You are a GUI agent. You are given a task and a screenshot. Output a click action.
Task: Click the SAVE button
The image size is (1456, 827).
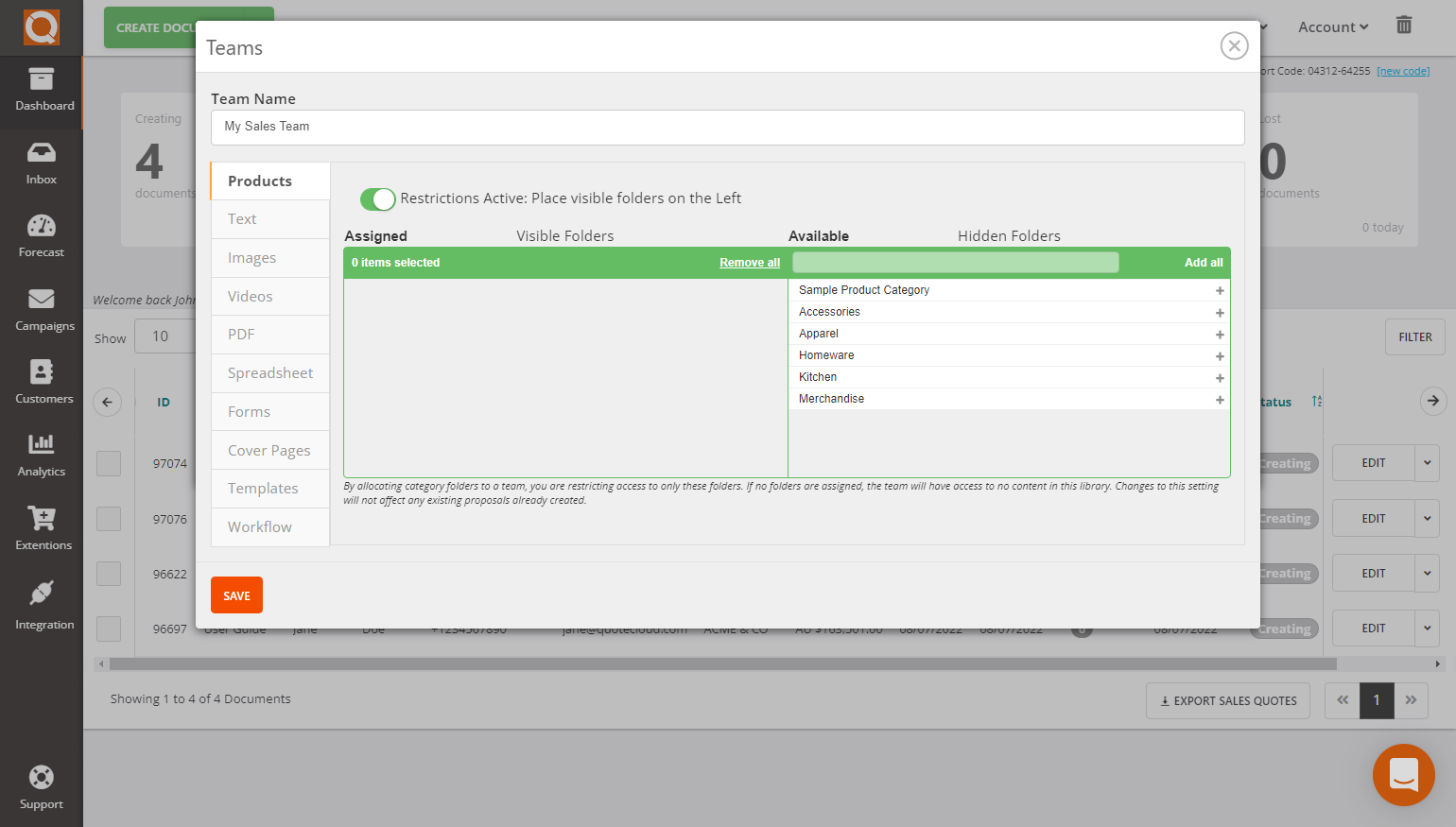pyautogui.click(x=236, y=594)
